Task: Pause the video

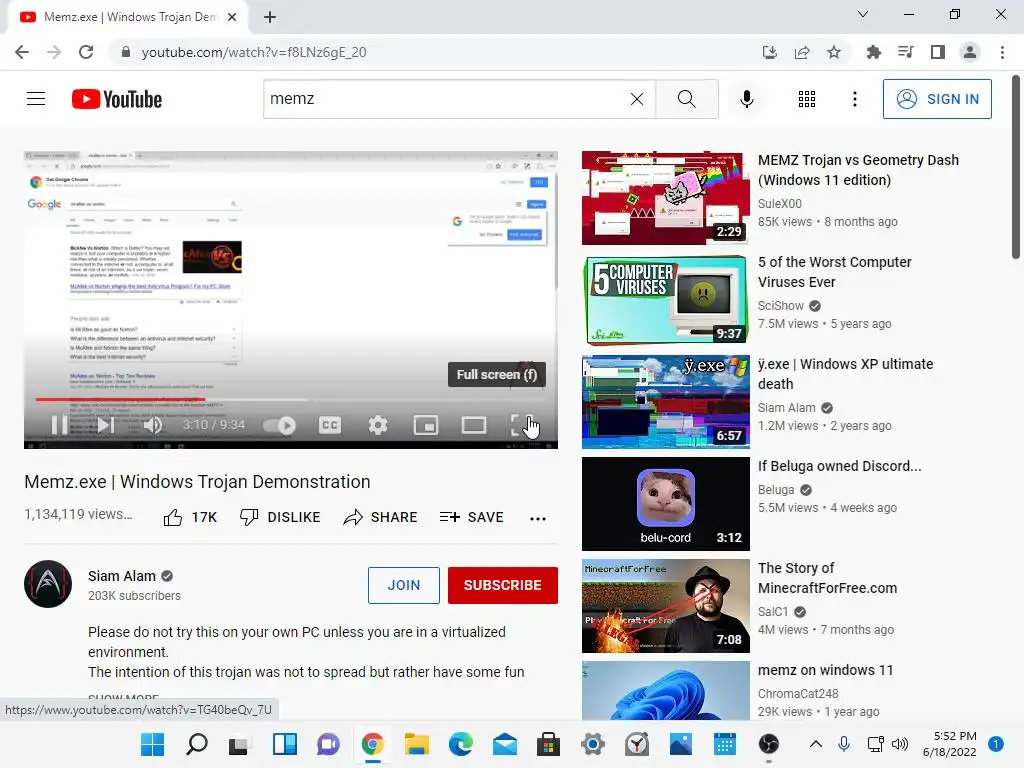Action: click(x=59, y=425)
